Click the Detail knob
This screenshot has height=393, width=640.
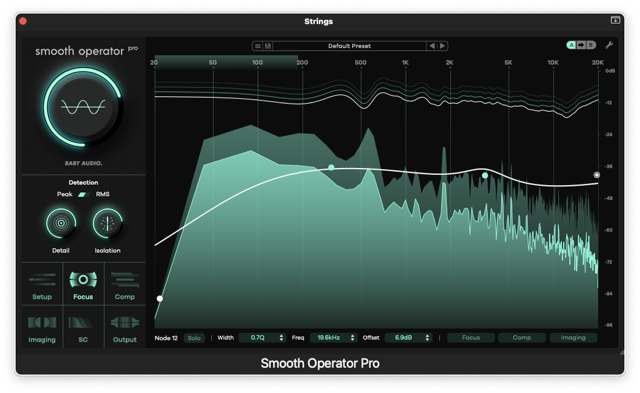tap(61, 223)
